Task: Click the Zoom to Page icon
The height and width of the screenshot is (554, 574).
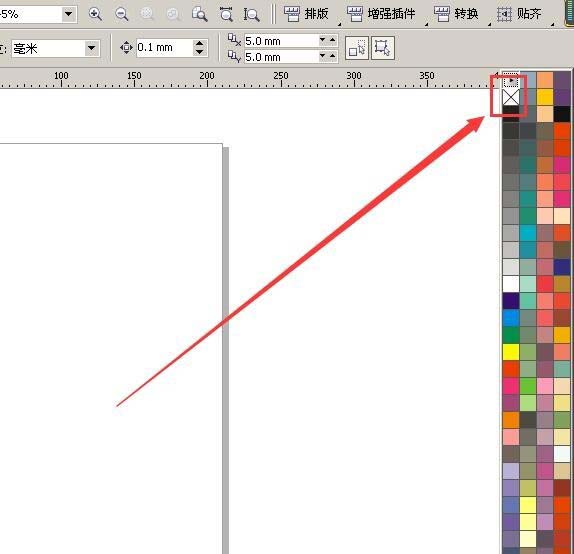Action: tap(200, 14)
